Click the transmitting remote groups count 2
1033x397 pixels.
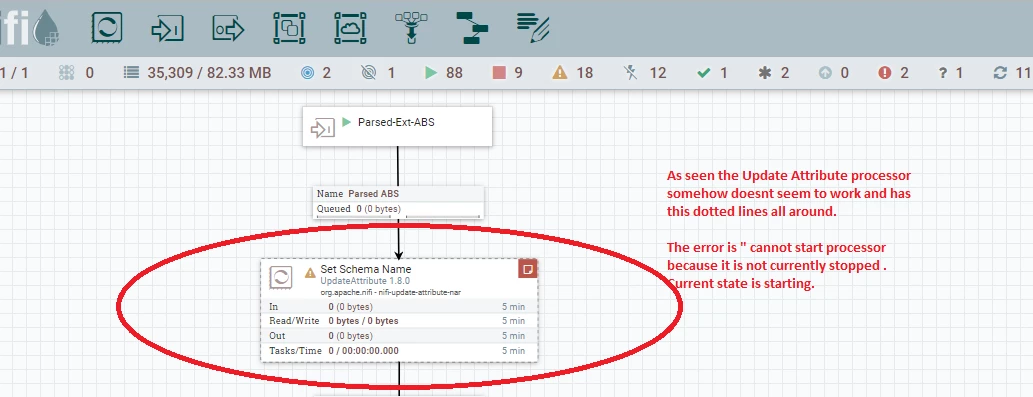click(316, 72)
